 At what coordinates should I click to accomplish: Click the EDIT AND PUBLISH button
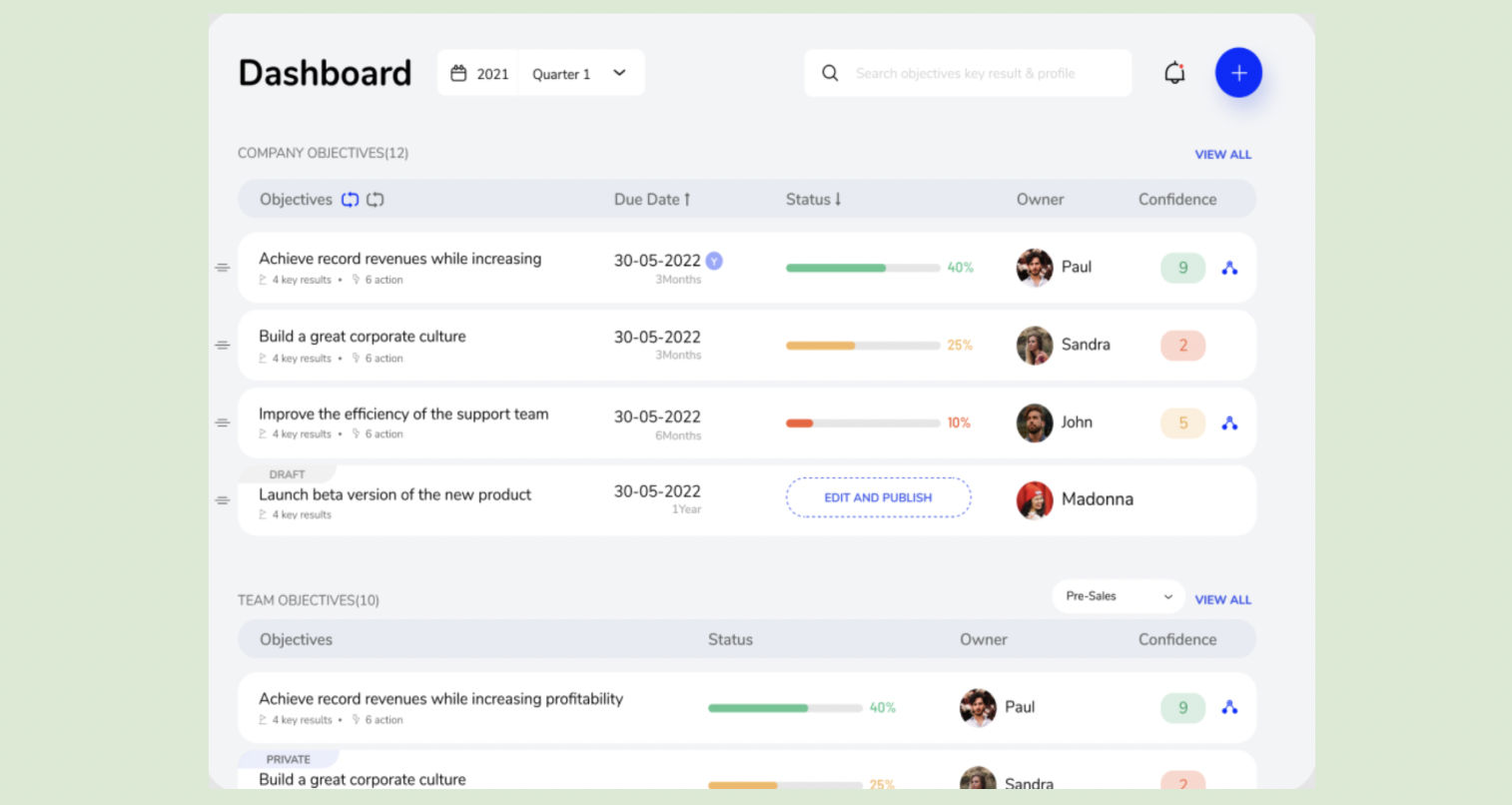click(878, 497)
